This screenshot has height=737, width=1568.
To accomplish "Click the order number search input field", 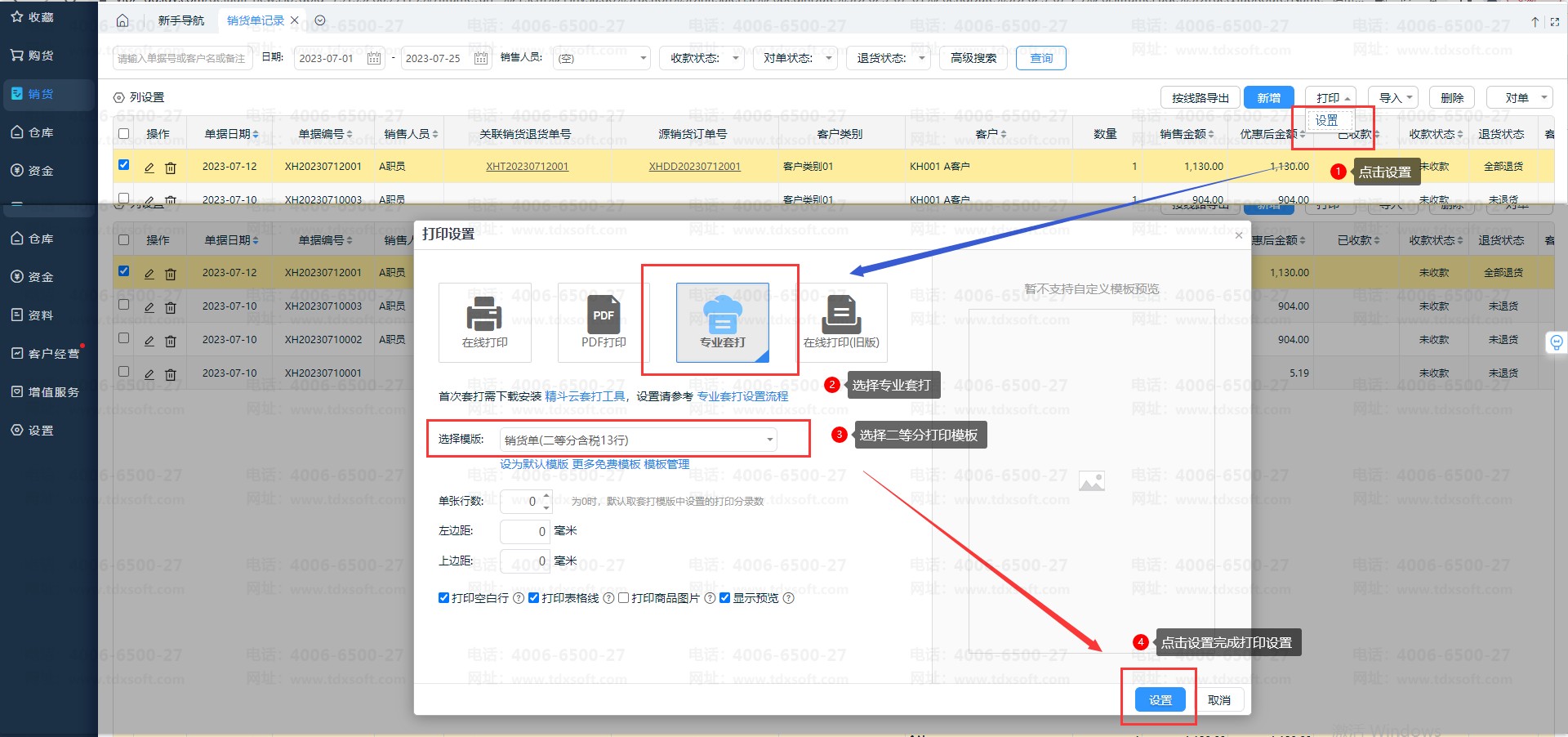I will 181,58.
